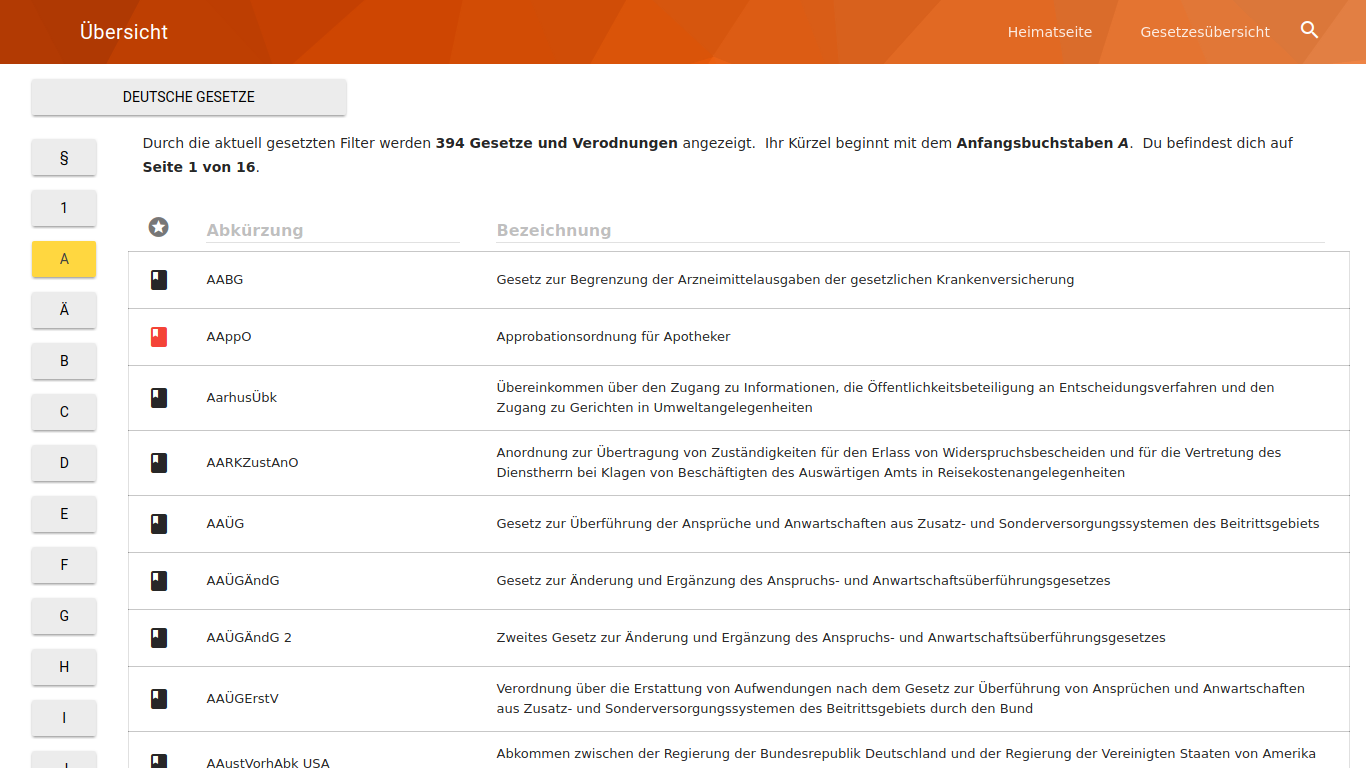Bookmark the AARKZustAnO law
This screenshot has height=768, width=1366.
[x=158, y=463]
